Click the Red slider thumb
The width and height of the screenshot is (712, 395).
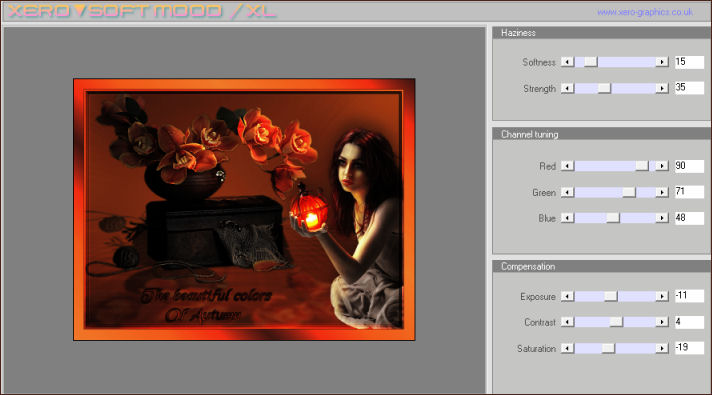coord(642,166)
